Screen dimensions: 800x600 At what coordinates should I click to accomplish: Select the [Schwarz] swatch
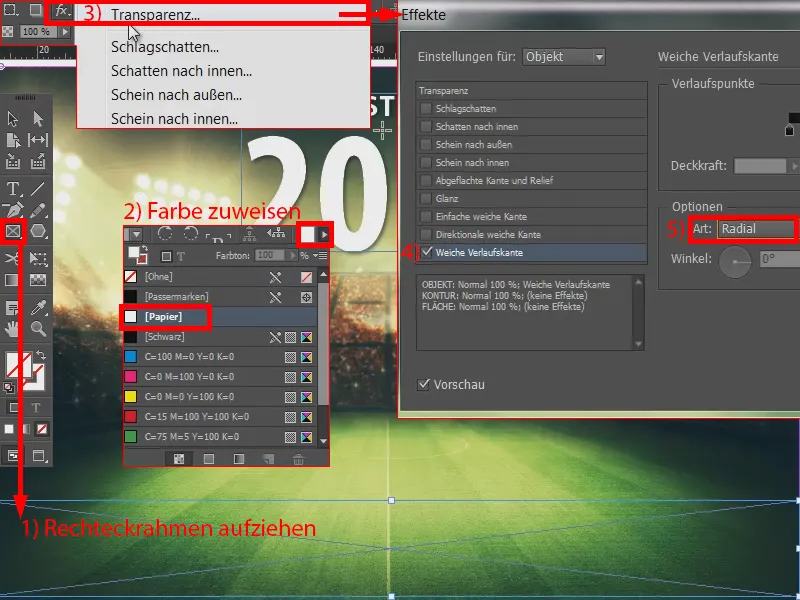[x=219, y=337]
